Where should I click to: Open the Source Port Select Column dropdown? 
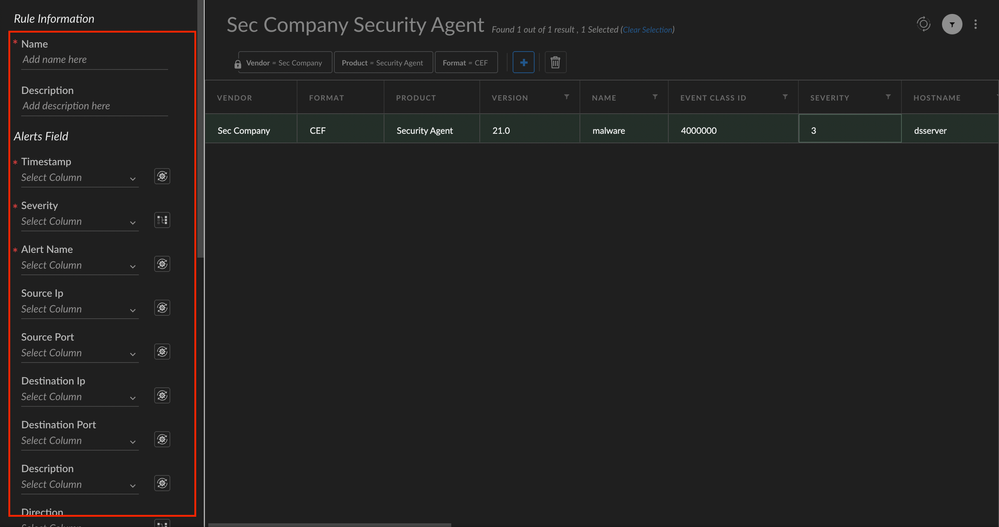[79, 353]
